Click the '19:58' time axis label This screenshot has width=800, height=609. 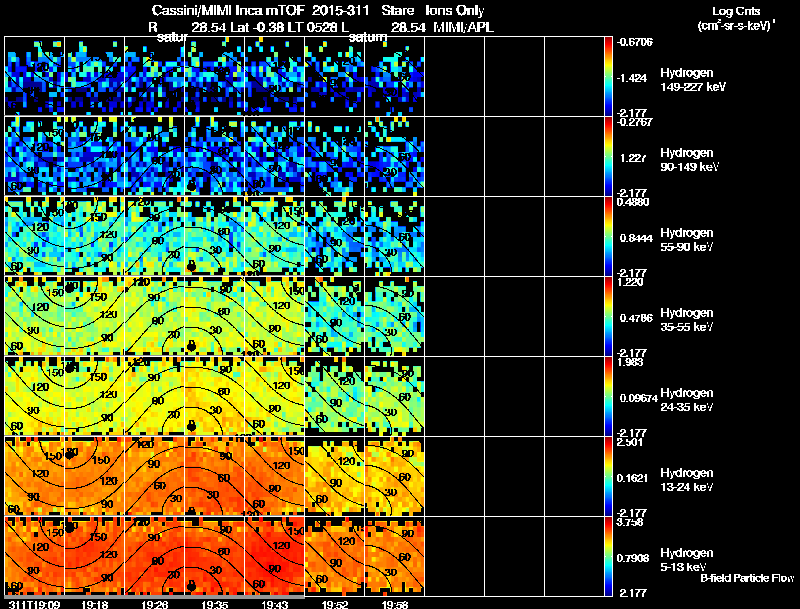point(395,604)
